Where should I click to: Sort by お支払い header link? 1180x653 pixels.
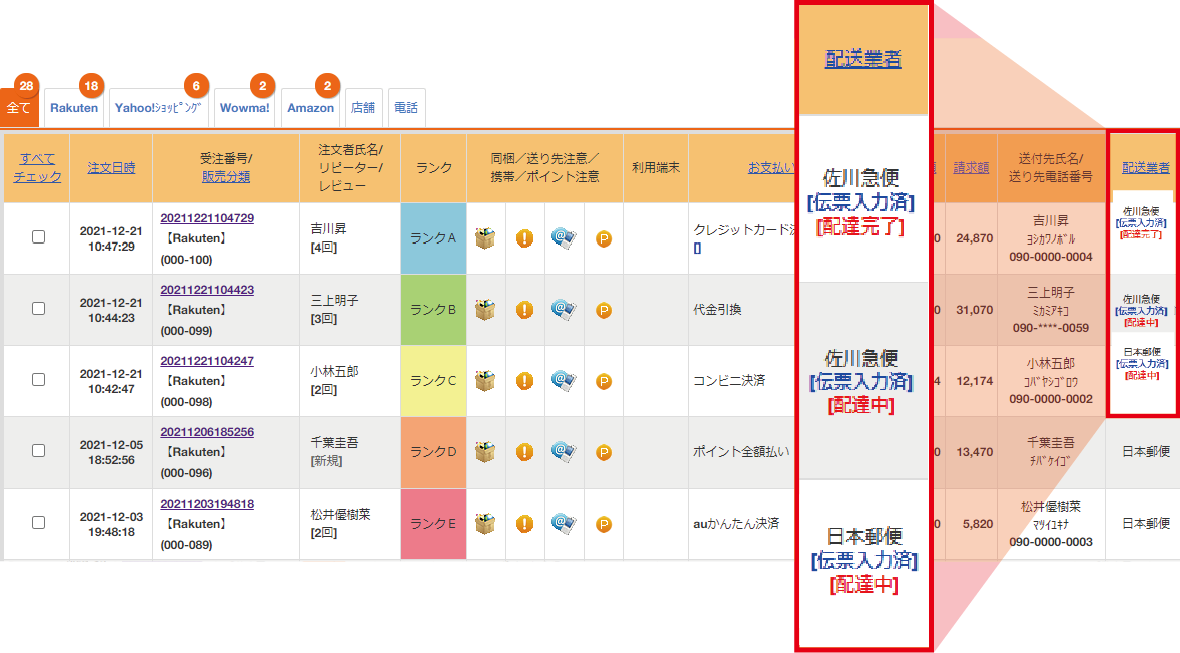point(770,167)
